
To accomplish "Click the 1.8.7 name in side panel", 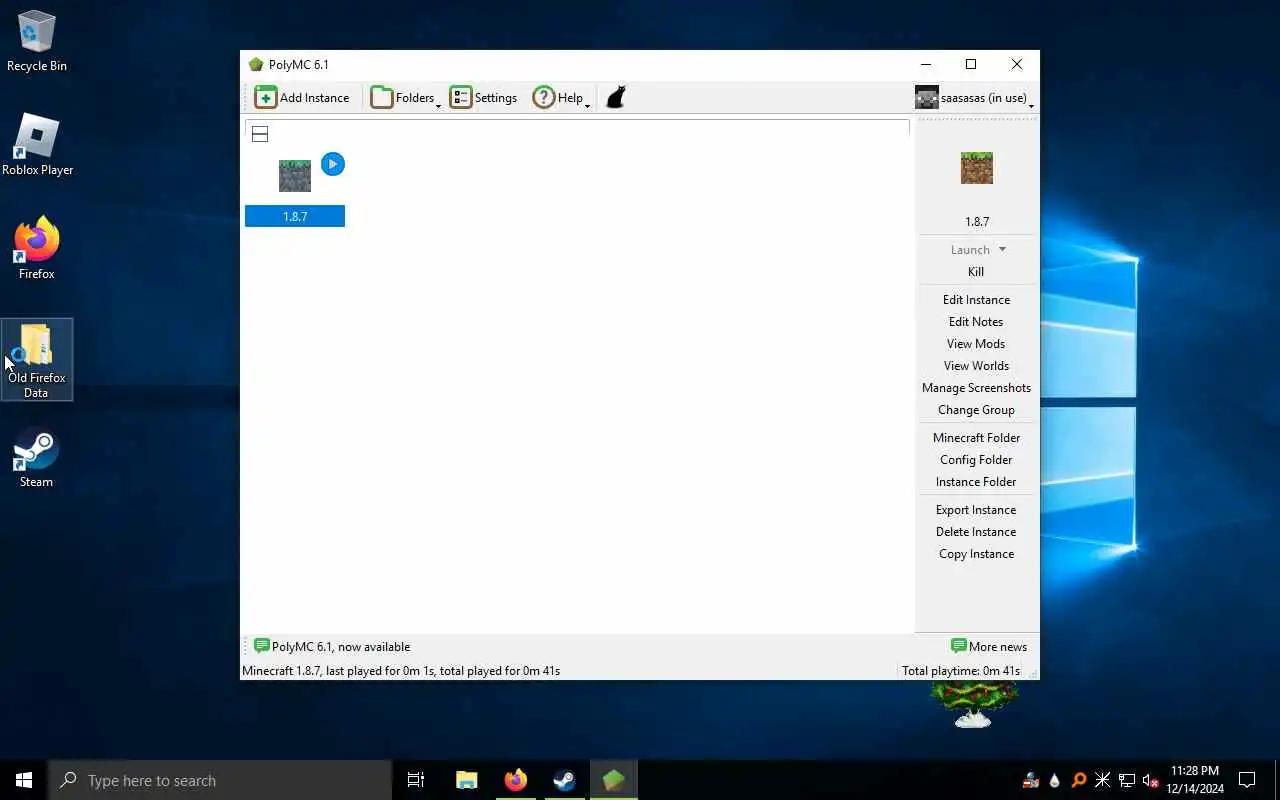I will point(977,221).
